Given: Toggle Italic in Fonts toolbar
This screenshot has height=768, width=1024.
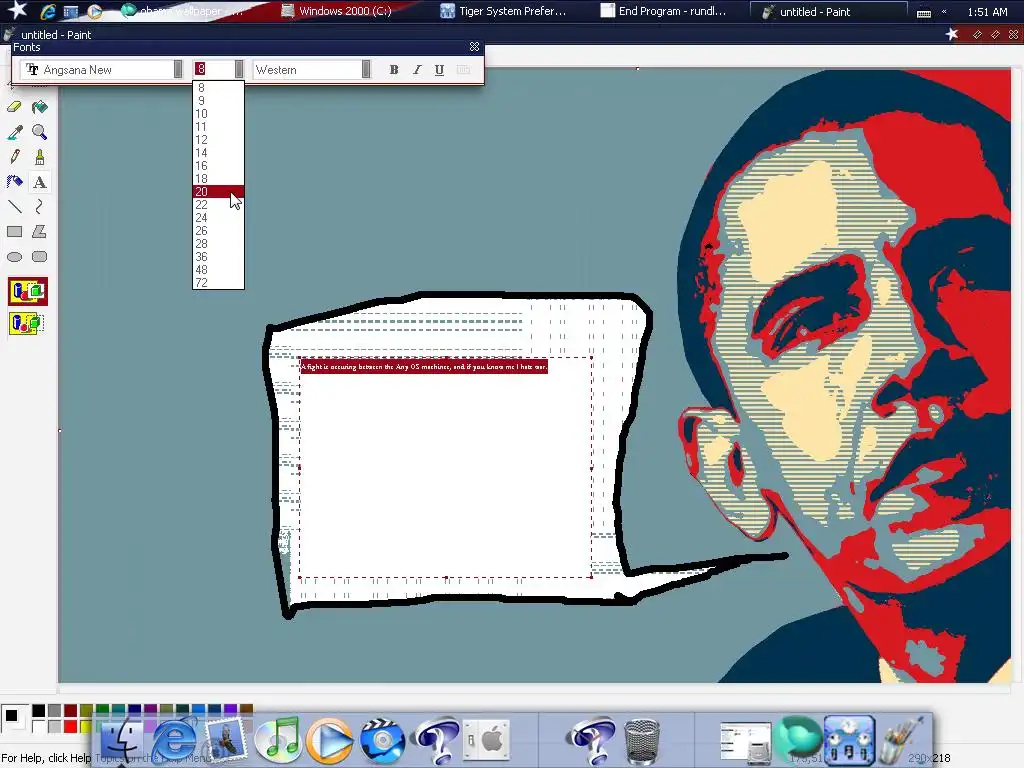Looking at the screenshot, I should coord(417,70).
